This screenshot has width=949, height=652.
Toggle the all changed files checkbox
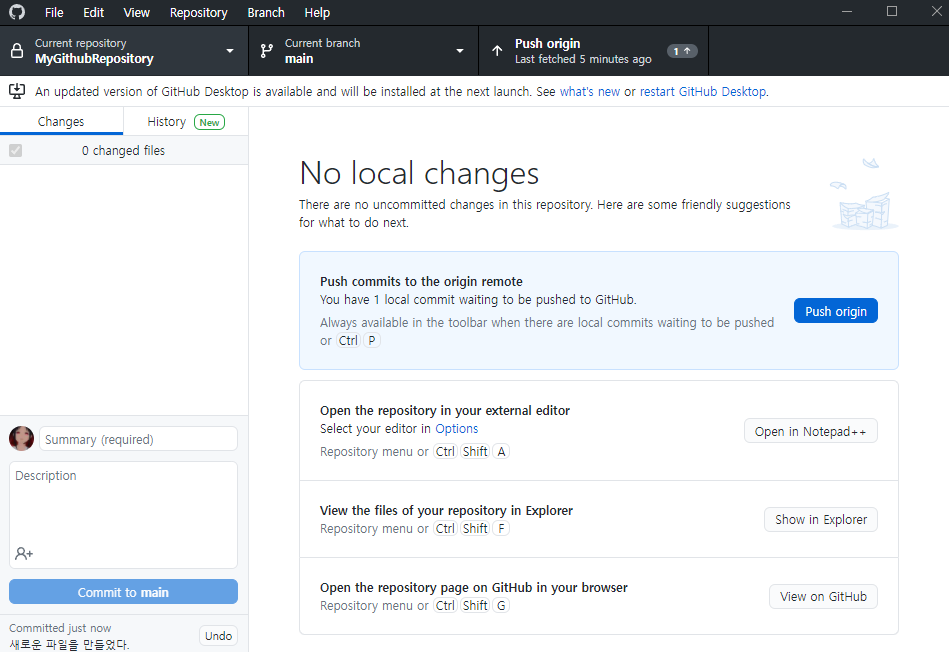click(16, 150)
